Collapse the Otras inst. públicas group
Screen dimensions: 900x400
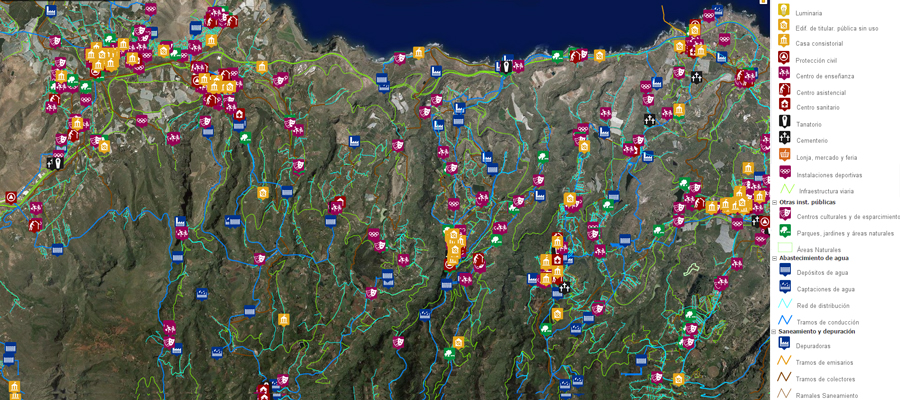coord(775,203)
